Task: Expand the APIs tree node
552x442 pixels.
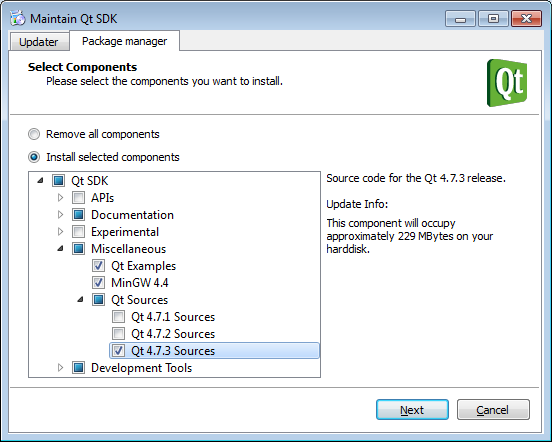Action: [60, 197]
